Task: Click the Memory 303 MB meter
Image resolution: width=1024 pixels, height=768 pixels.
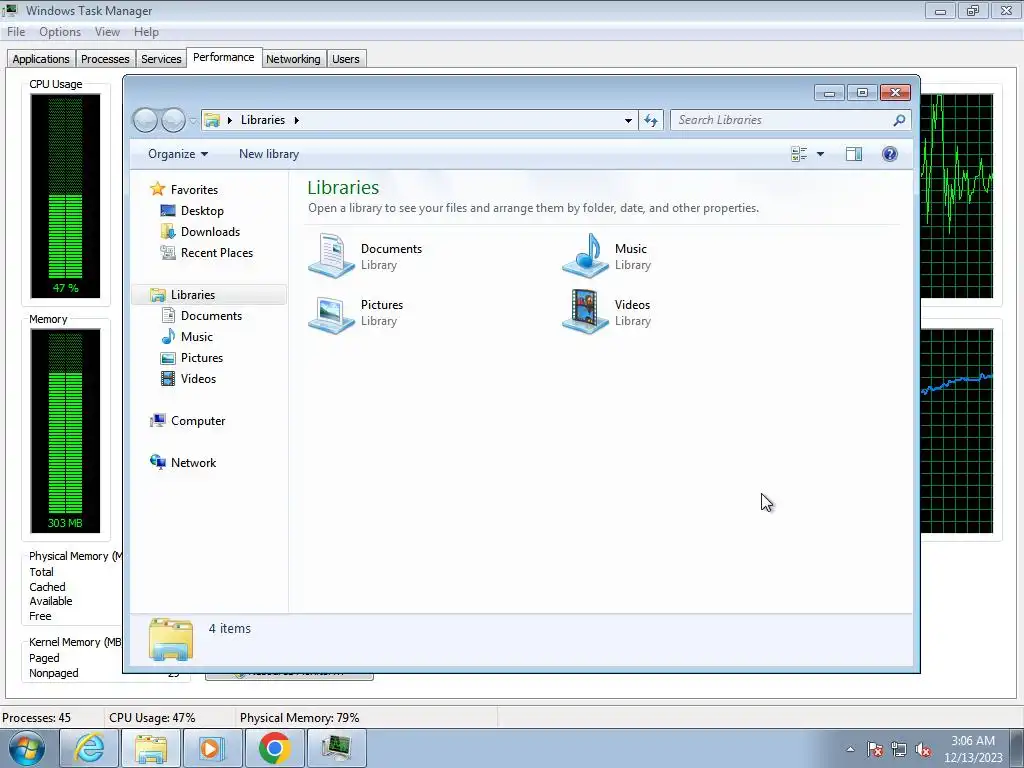Action: click(65, 431)
